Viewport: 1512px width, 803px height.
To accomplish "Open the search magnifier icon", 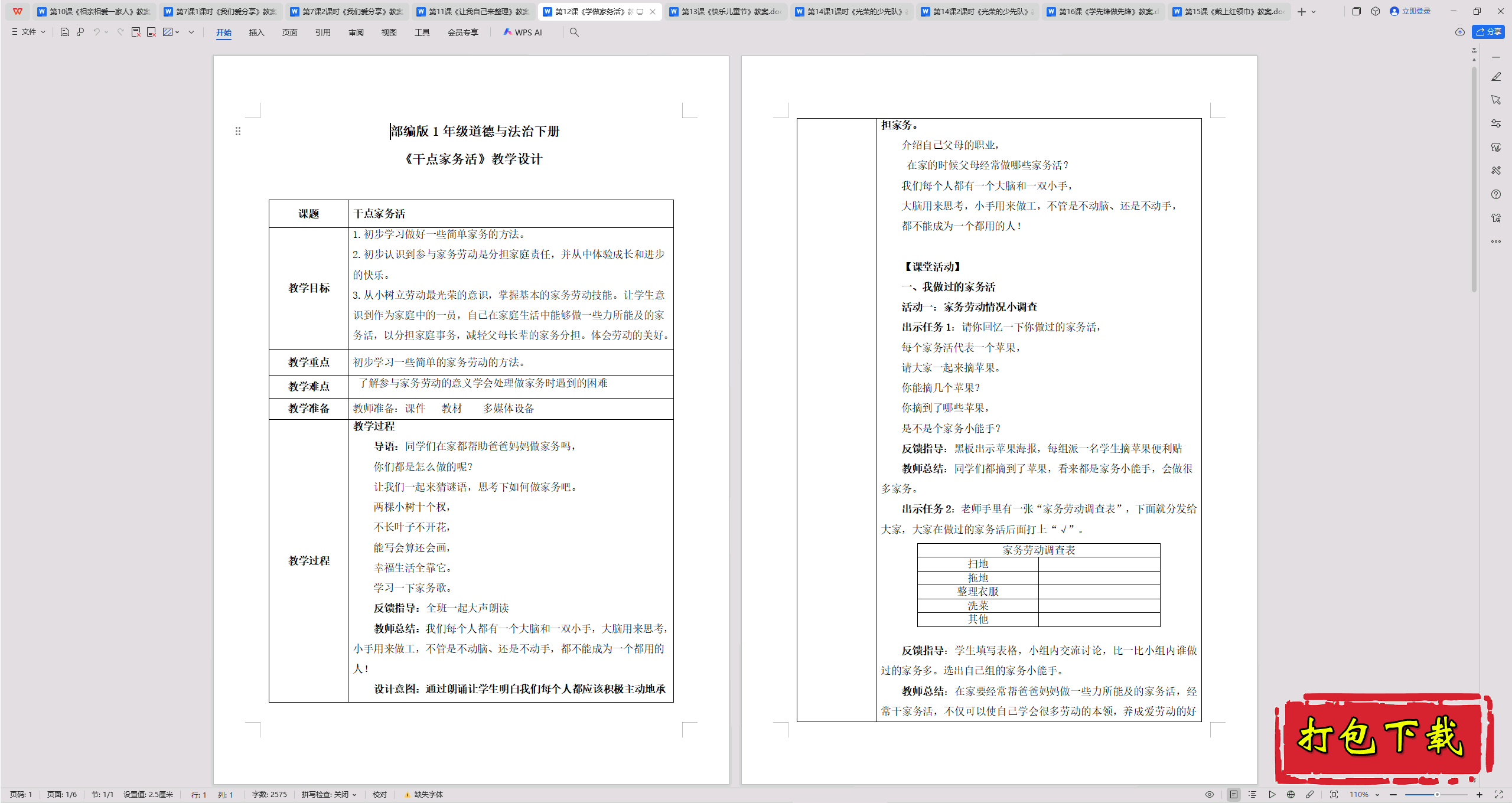I will click(x=574, y=32).
